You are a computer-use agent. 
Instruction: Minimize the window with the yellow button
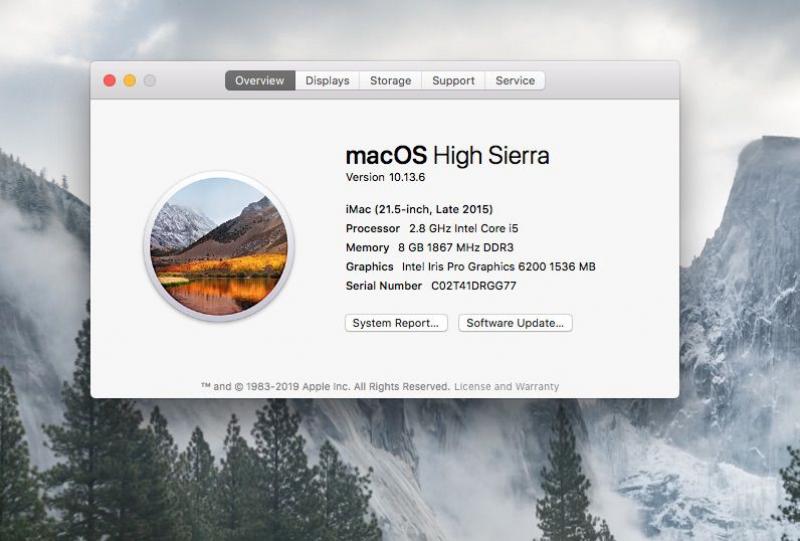(130, 81)
